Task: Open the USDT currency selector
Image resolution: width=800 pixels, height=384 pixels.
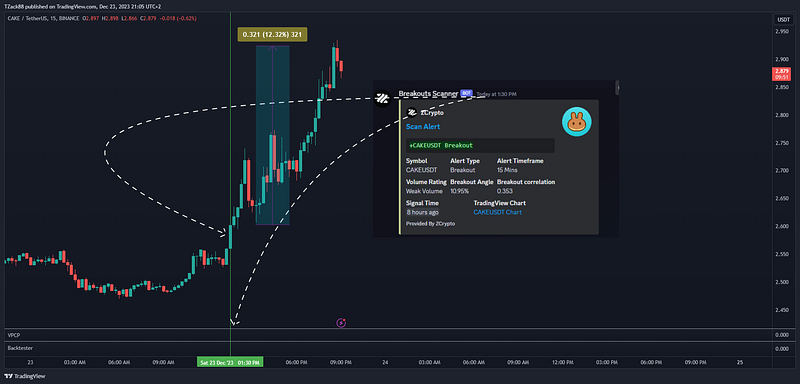Action: tap(783, 20)
